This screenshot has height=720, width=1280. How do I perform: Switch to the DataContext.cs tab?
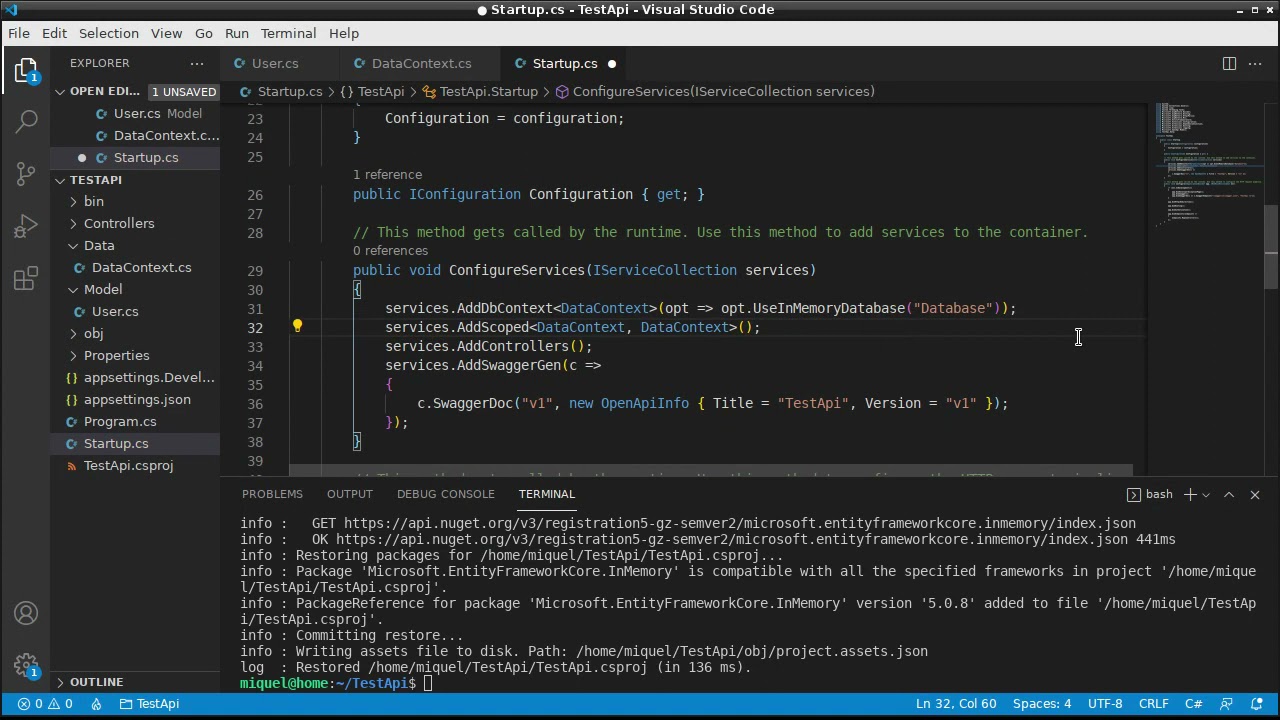pos(421,63)
